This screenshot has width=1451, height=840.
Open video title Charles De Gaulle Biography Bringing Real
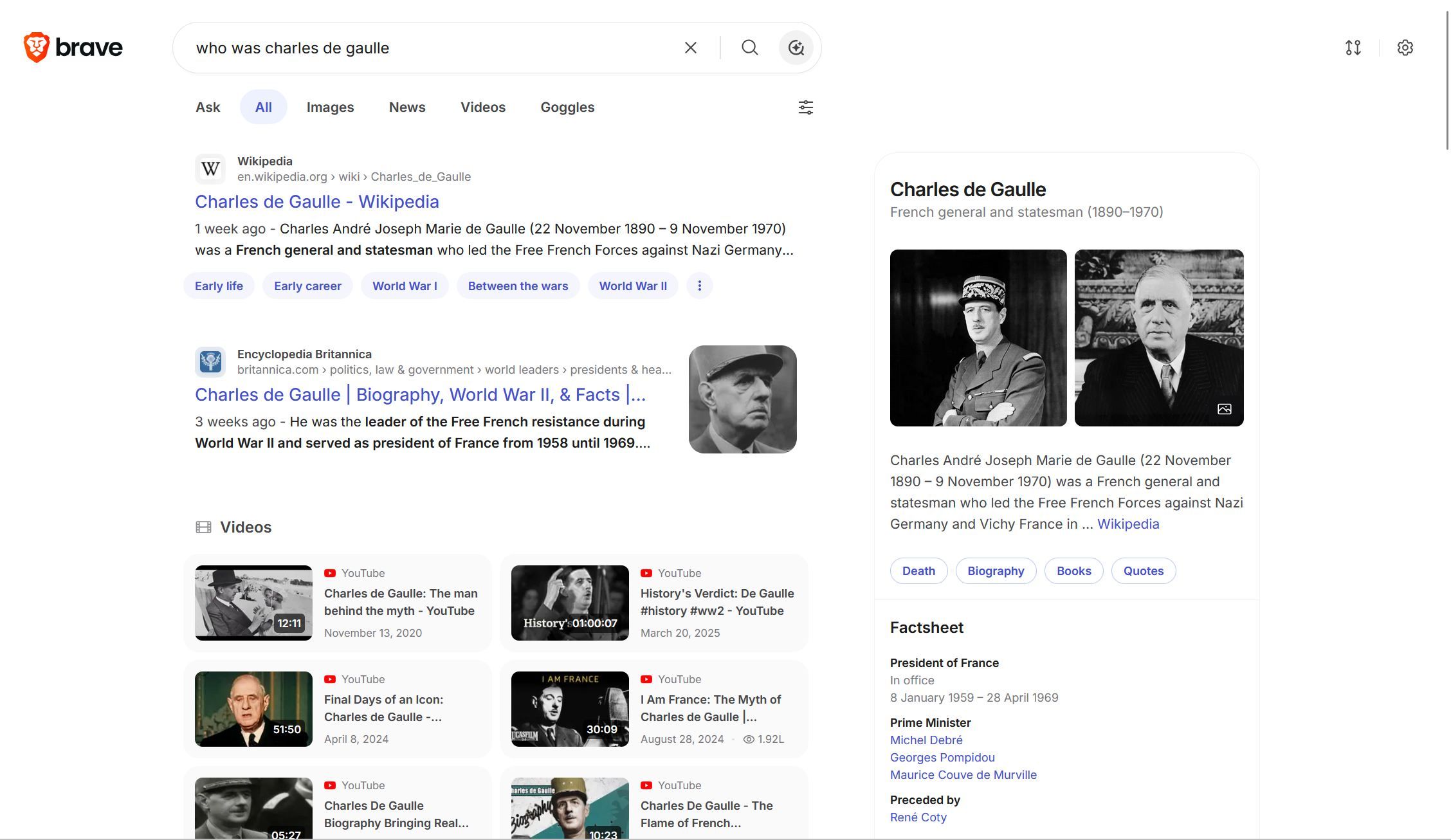click(x=396, y=814)
